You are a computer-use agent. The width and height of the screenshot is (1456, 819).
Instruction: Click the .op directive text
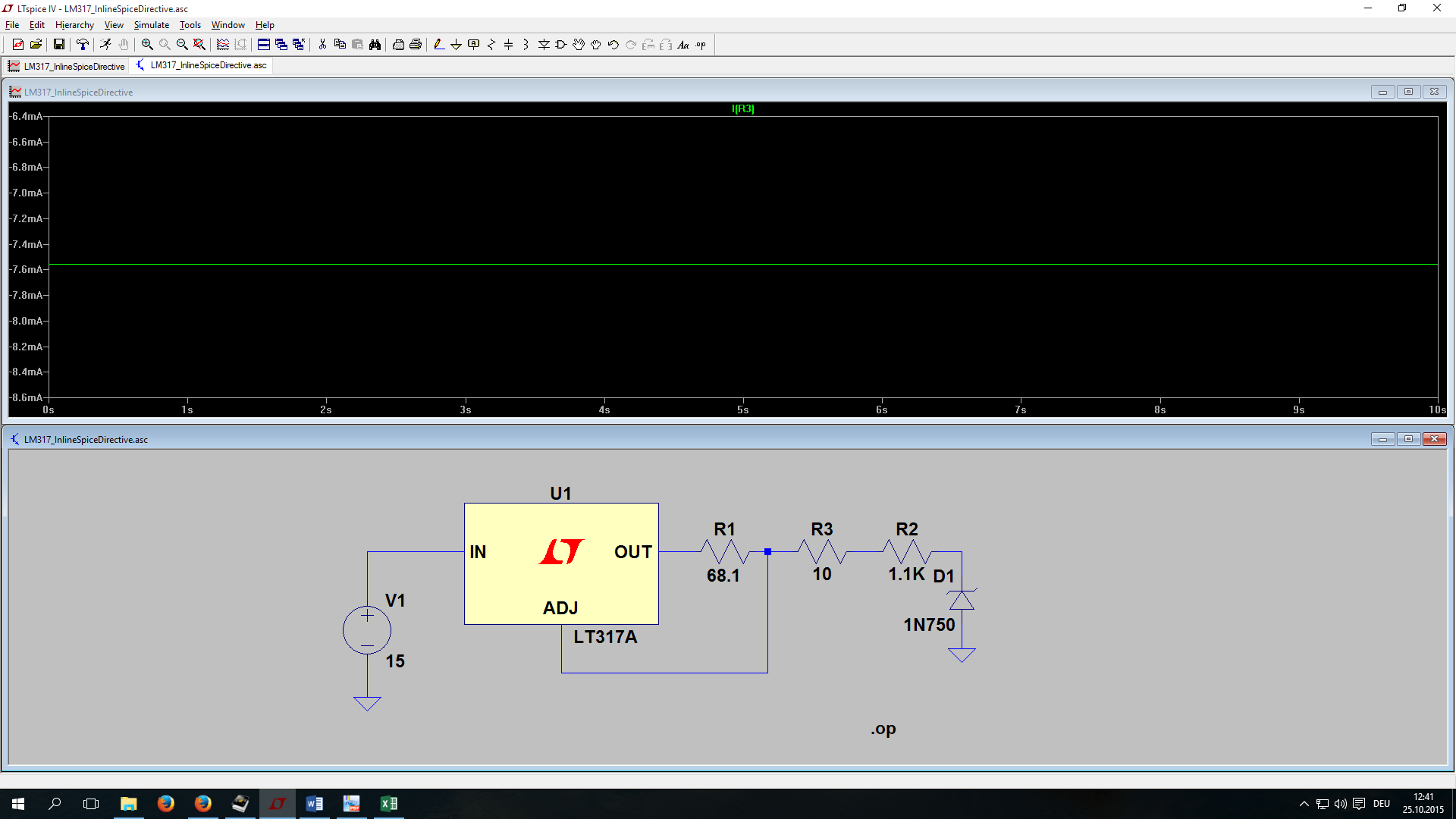point(883,729)
